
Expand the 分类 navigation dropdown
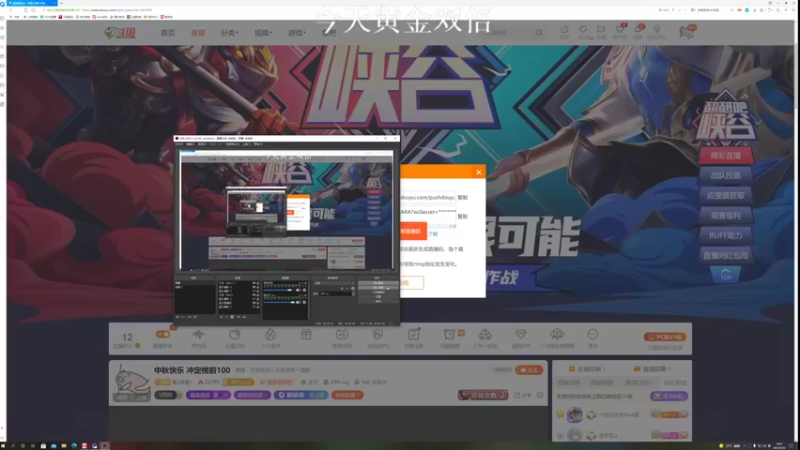(230, 33)
